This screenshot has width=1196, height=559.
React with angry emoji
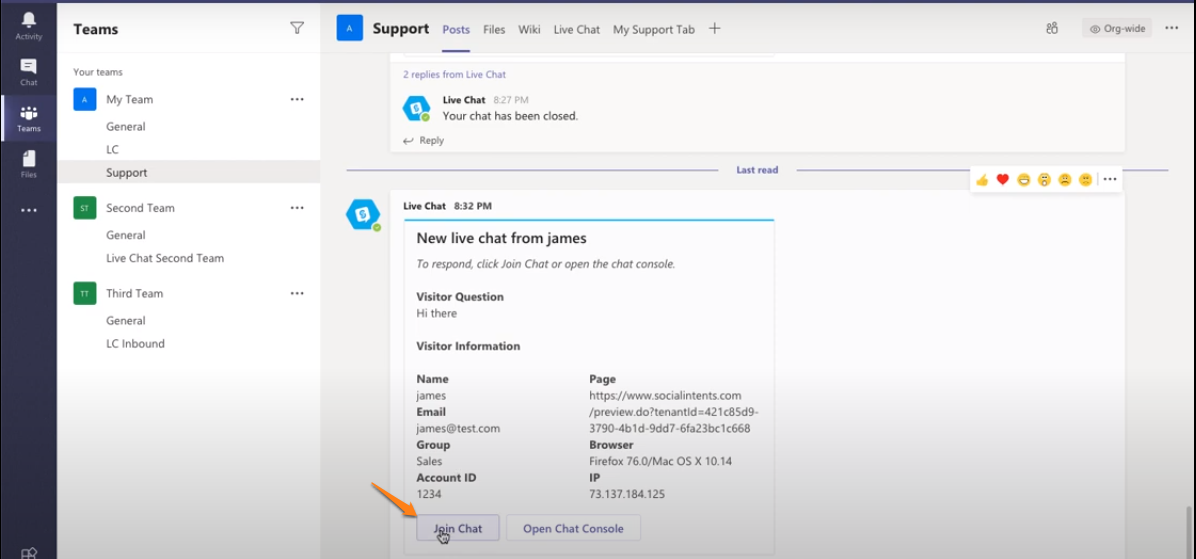(x=1085, y=179)
